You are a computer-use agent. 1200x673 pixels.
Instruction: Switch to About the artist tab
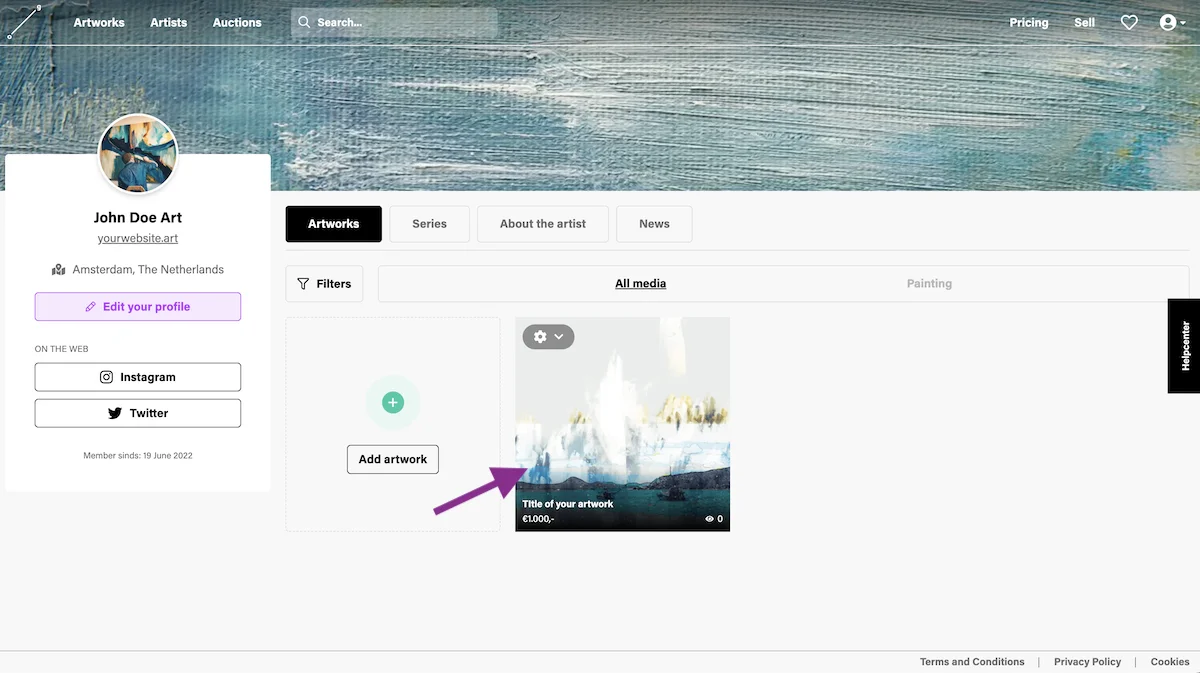coord(543,224)
